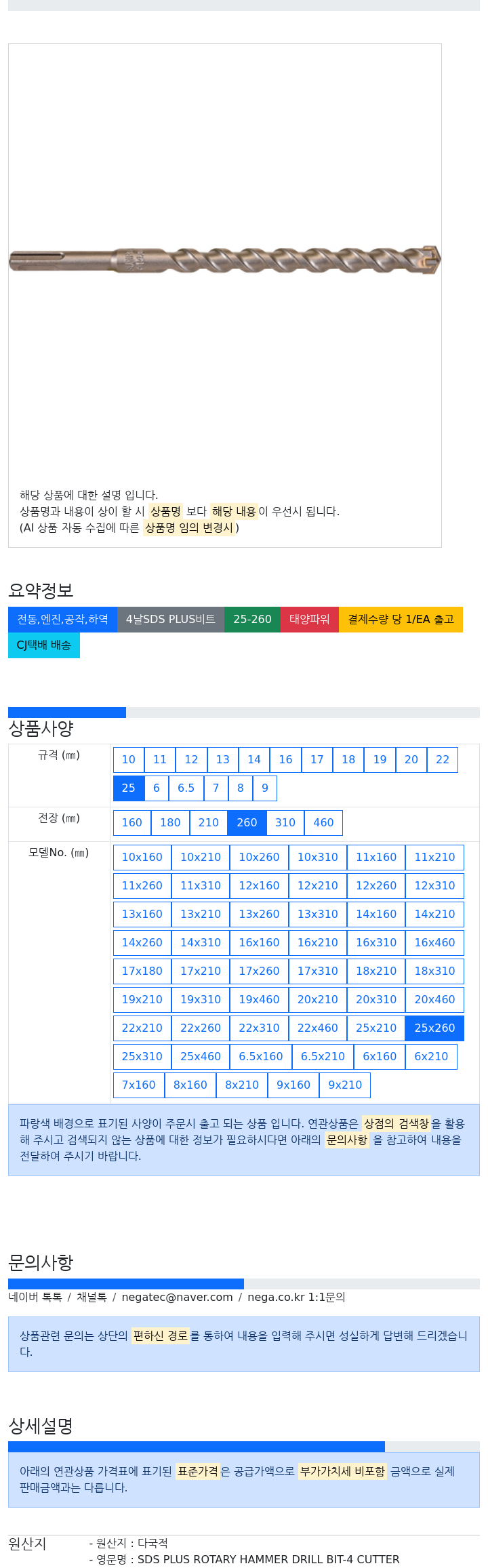Open model 10x160
Screen dimensions: 488x1568
(x=142, y=857)
